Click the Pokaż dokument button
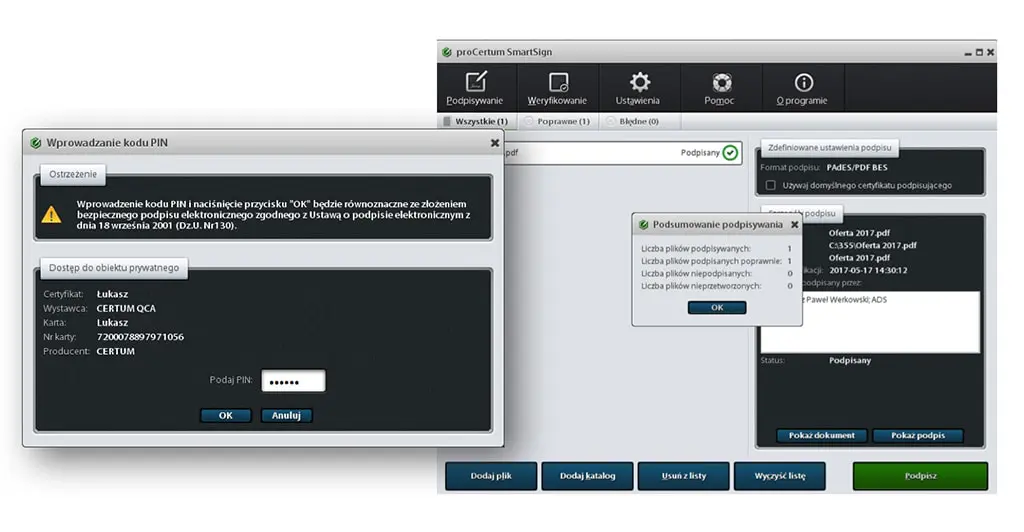This screenshot has height=532, width=1024. click(x=822, y=435)
